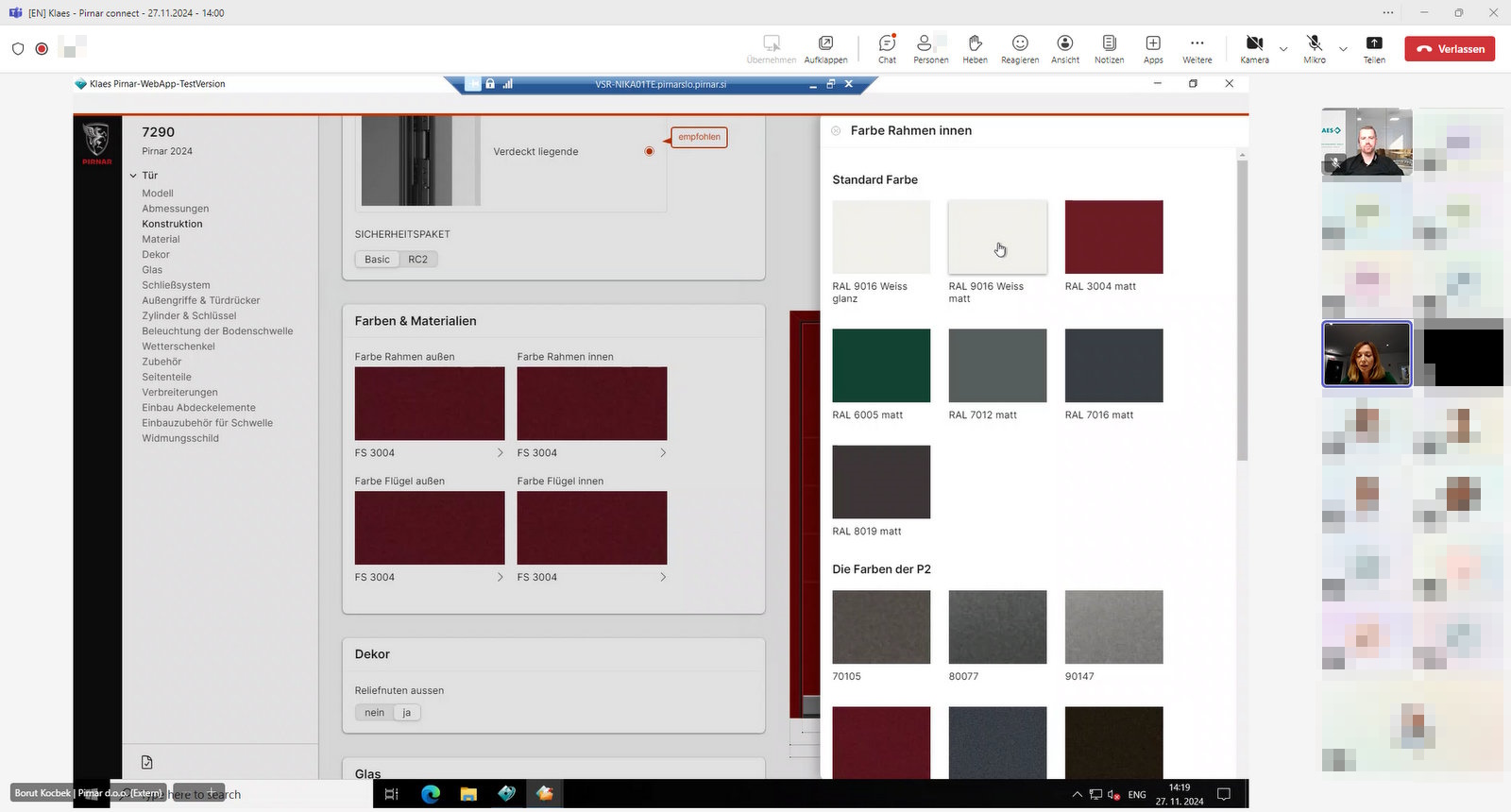The height and width of the screenshot is (812, 1511).
Task: Open the Glas menu item in the sidebar
Action: click(x=152, y=270)
